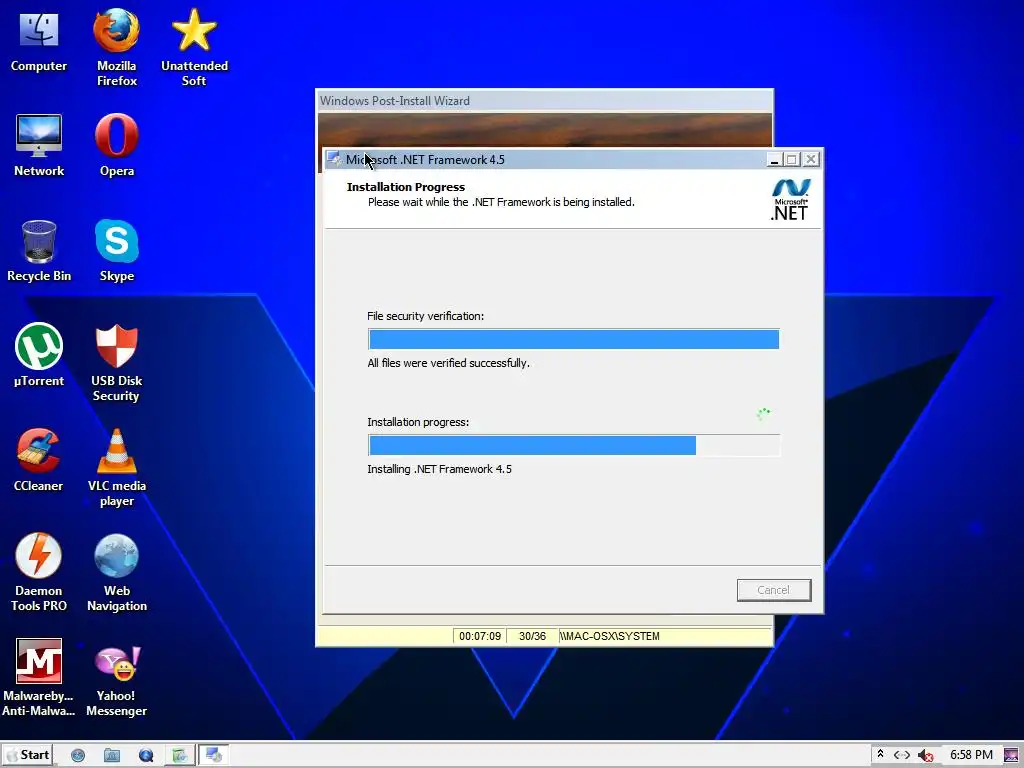Click the installation progress bar
Image resolution: width=1024 pixels, height=768 pixels.
[573, 445]
